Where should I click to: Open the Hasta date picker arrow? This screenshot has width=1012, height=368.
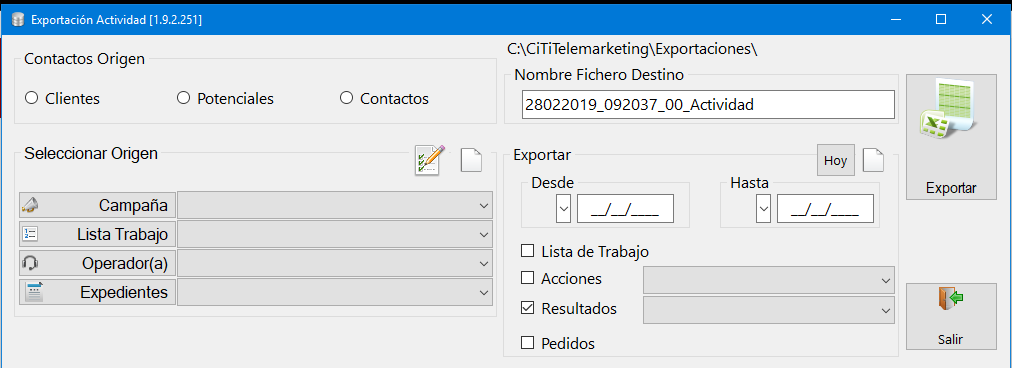[x=763, y=209]
